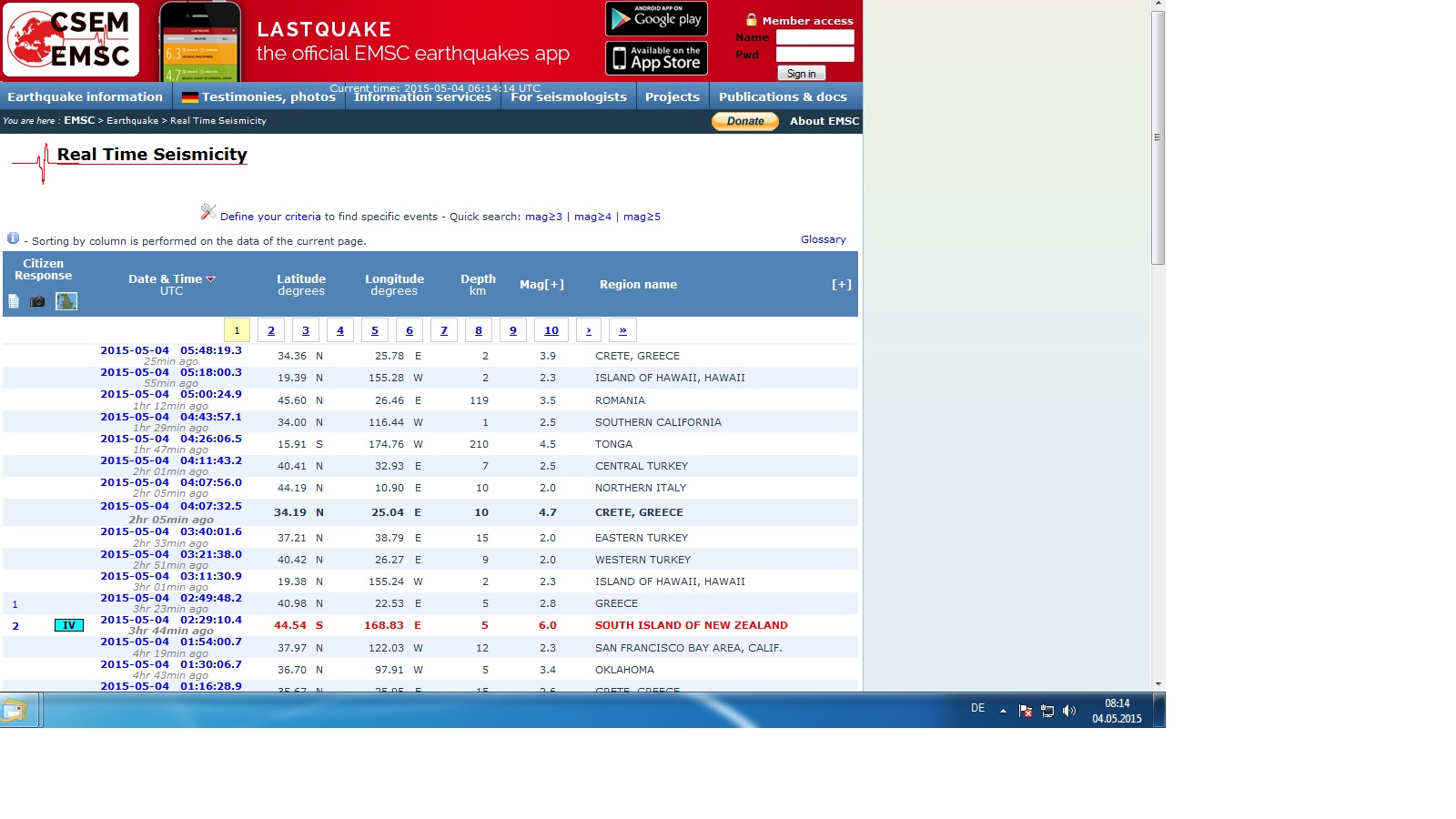Go to results page 5

pyautogui.click(x=375, y=330)
